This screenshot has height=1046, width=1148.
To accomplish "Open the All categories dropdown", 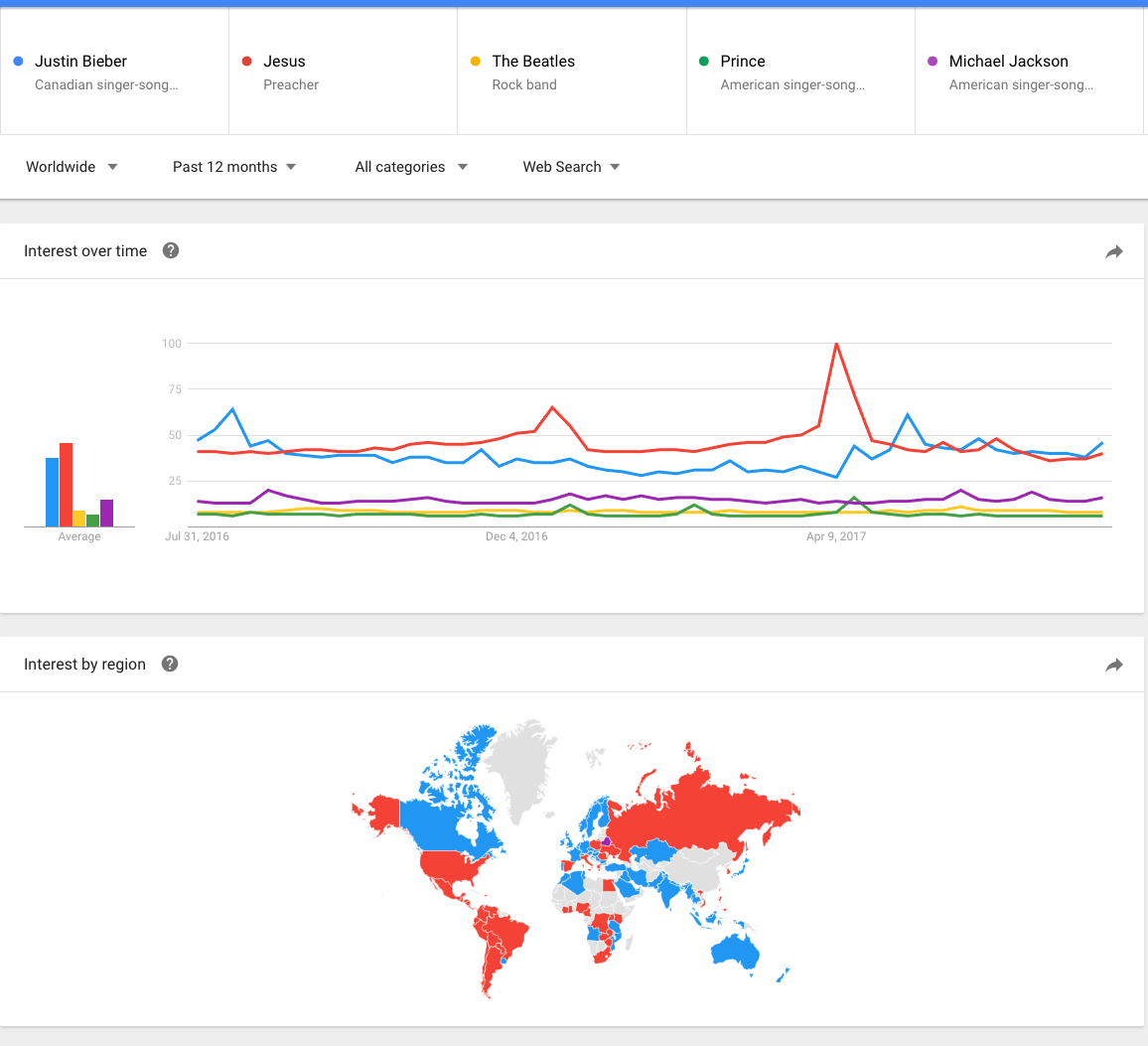I will pos(411,167).
